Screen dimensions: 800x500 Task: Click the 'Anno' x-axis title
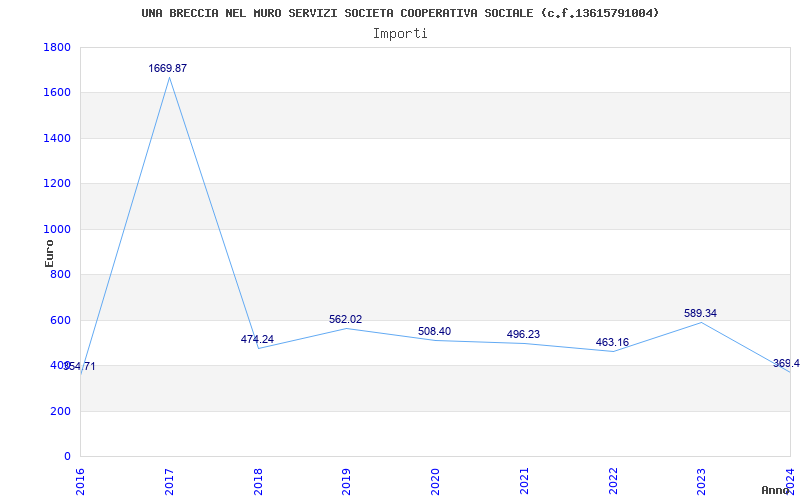(x=775, y=490)
